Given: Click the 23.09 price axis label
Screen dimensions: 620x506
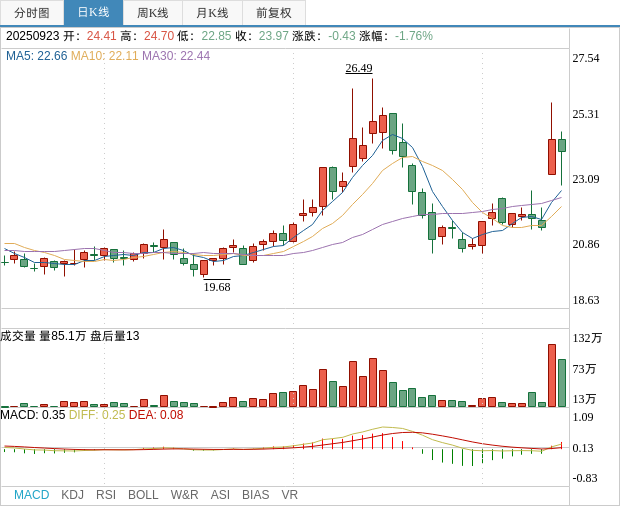Looking at the screenshot, I should point(586,179).
